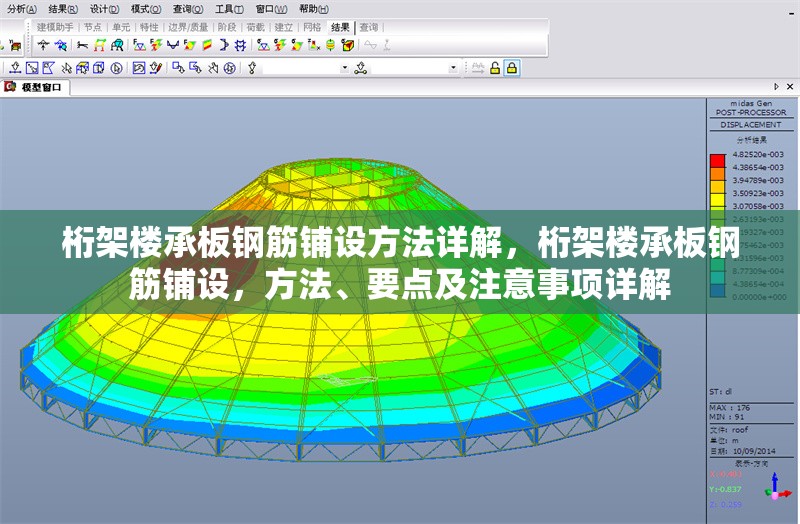The image size is (800, 524).
Task: Click the select volume box icon
Action: coord(99,68)
